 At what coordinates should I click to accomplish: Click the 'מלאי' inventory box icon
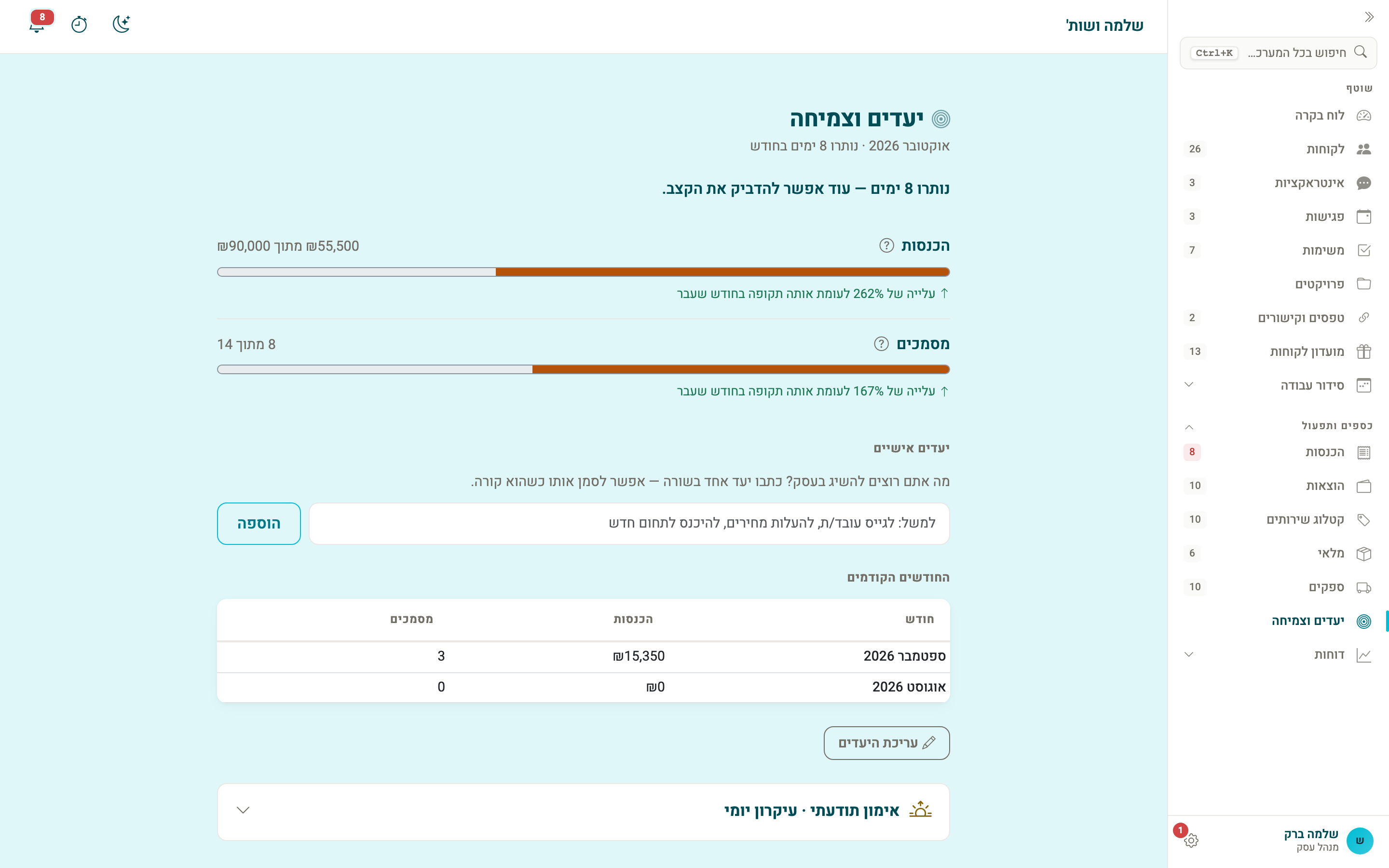1364,554
